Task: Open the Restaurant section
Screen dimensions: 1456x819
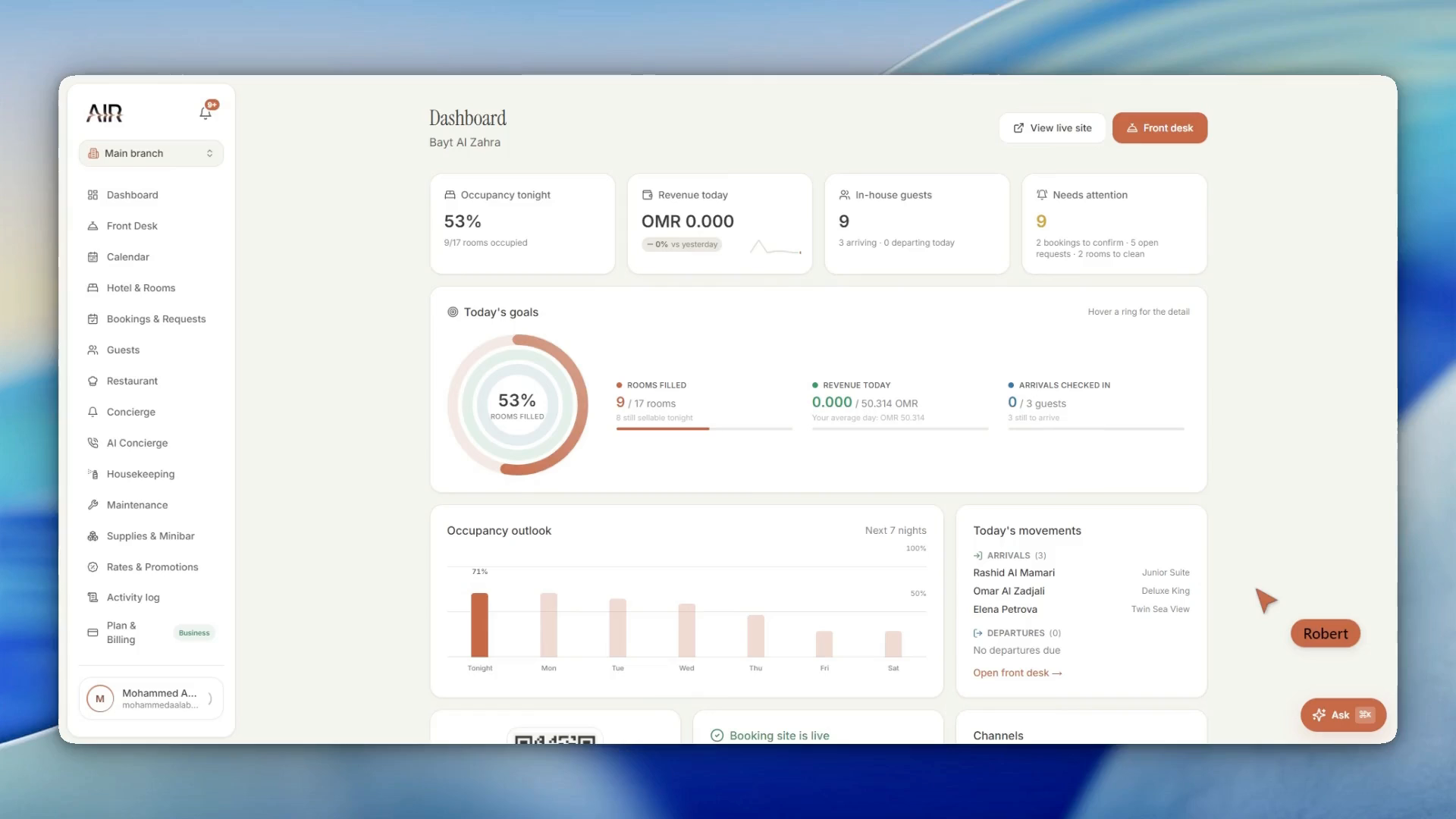Action: 151,381
